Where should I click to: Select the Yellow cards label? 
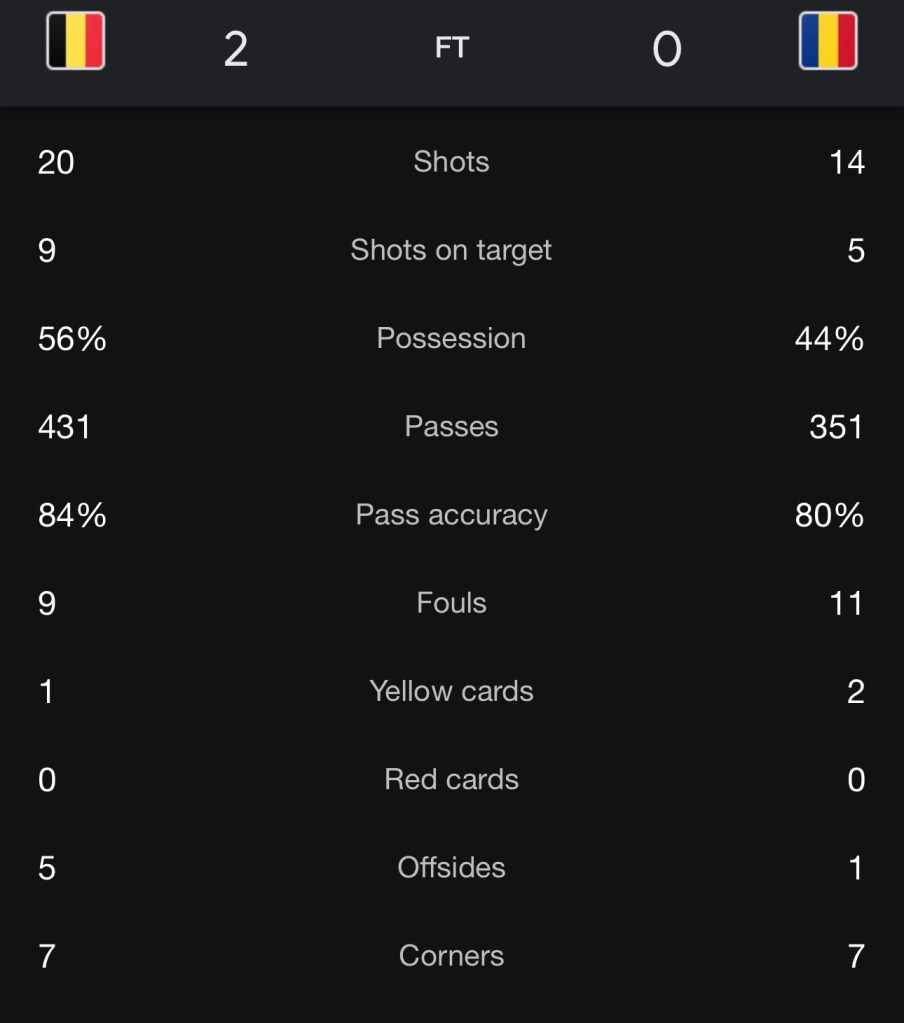[x=451, y=691]
